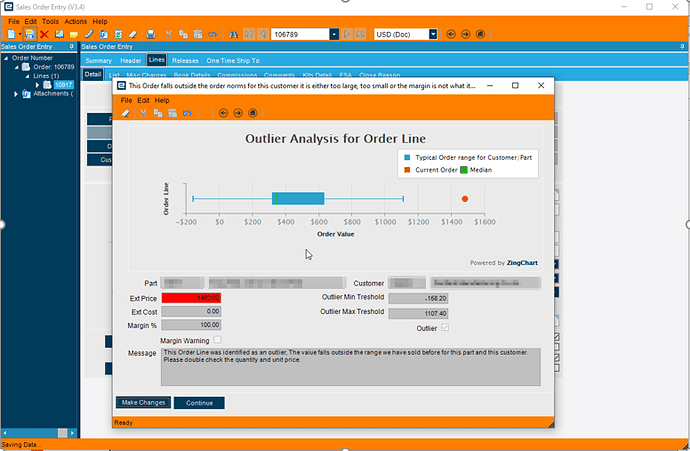Click the Clear eraser icon in outlier dialog
This screenshot has width=690, height=451.
click(x=125, y=113)
